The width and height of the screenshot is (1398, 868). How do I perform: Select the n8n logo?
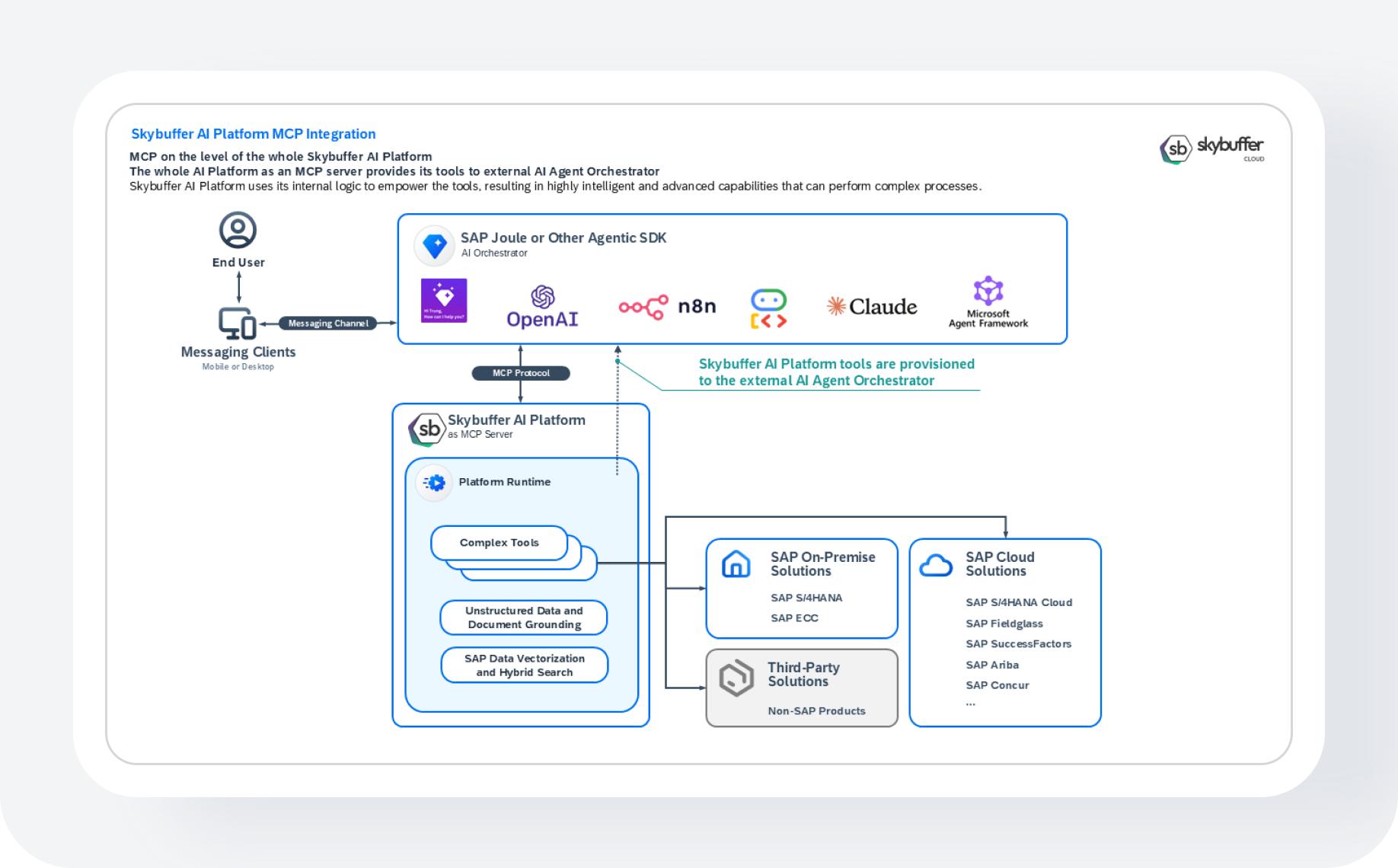pyautogui.click(x=667, y=307)
